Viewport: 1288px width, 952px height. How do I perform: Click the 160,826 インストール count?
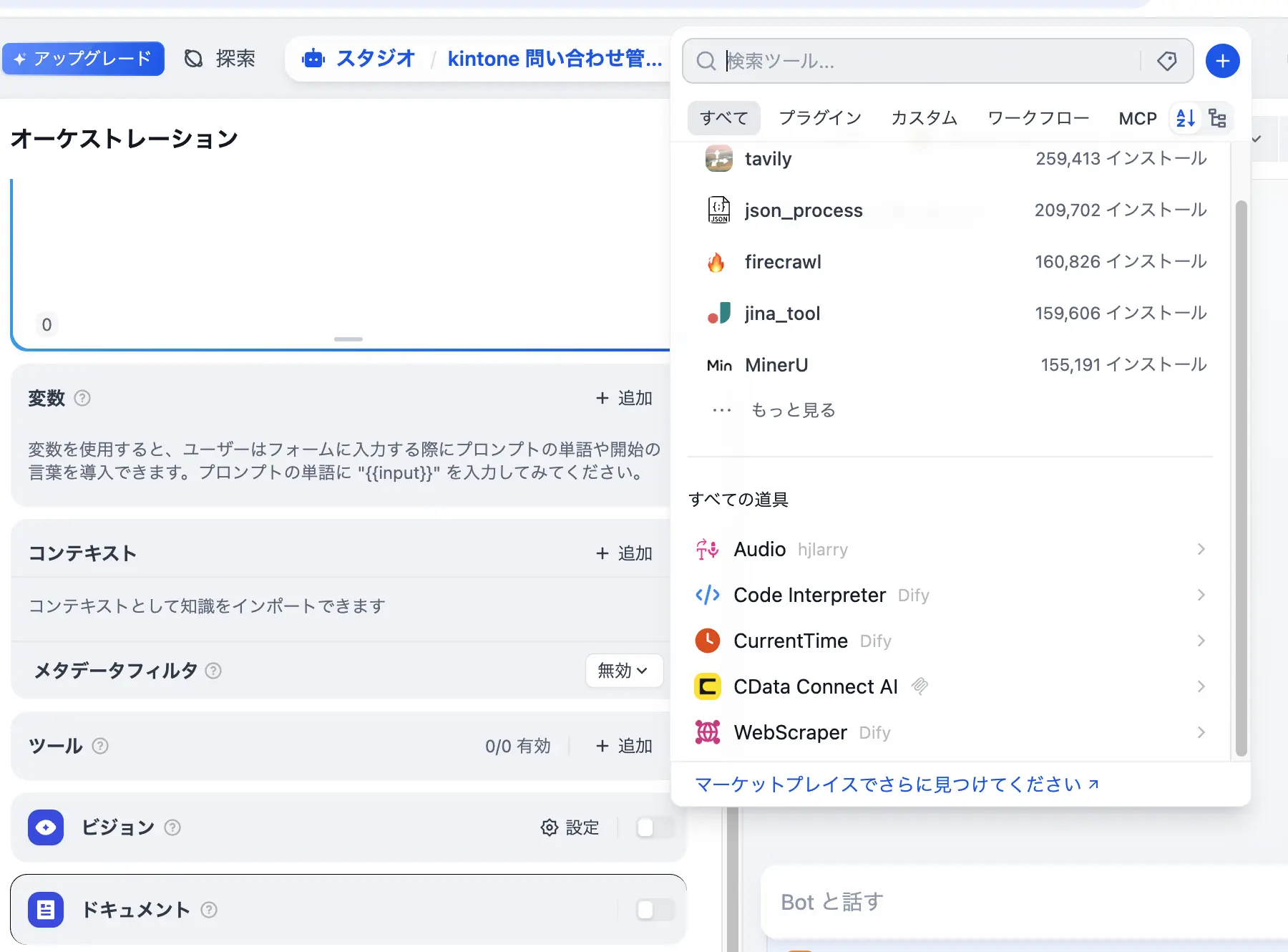(1121, 261)
